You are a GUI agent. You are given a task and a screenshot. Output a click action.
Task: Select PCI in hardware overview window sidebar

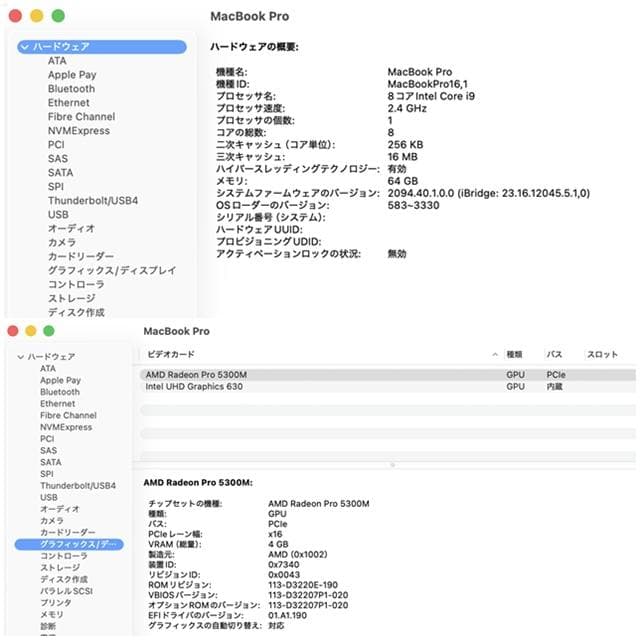click(56, 144)
